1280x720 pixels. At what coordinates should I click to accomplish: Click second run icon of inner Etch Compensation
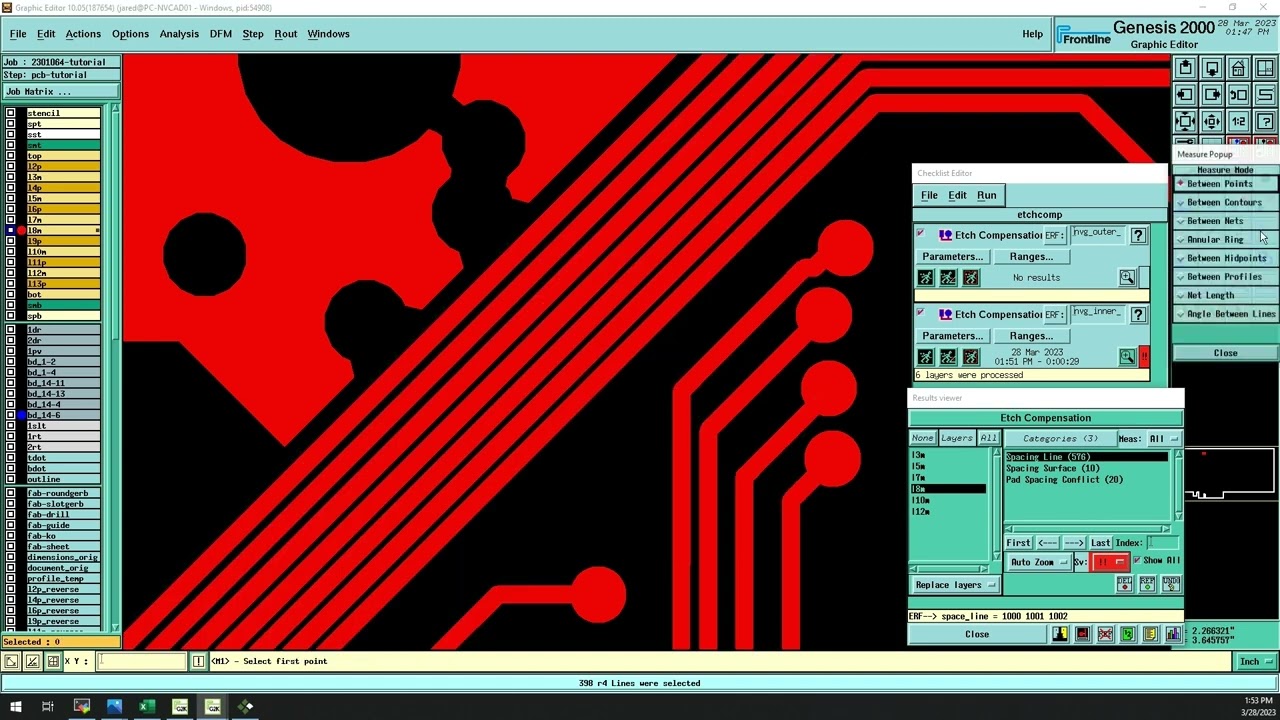[948, 357]
